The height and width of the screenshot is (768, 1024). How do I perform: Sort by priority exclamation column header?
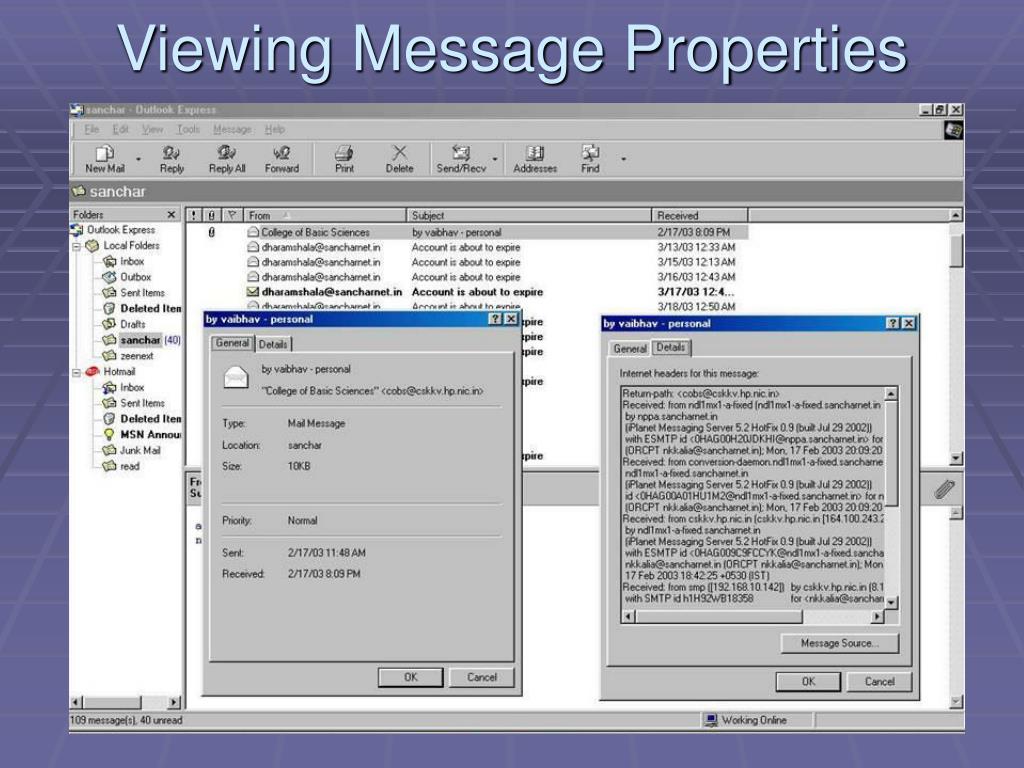[x=194, y=215]
